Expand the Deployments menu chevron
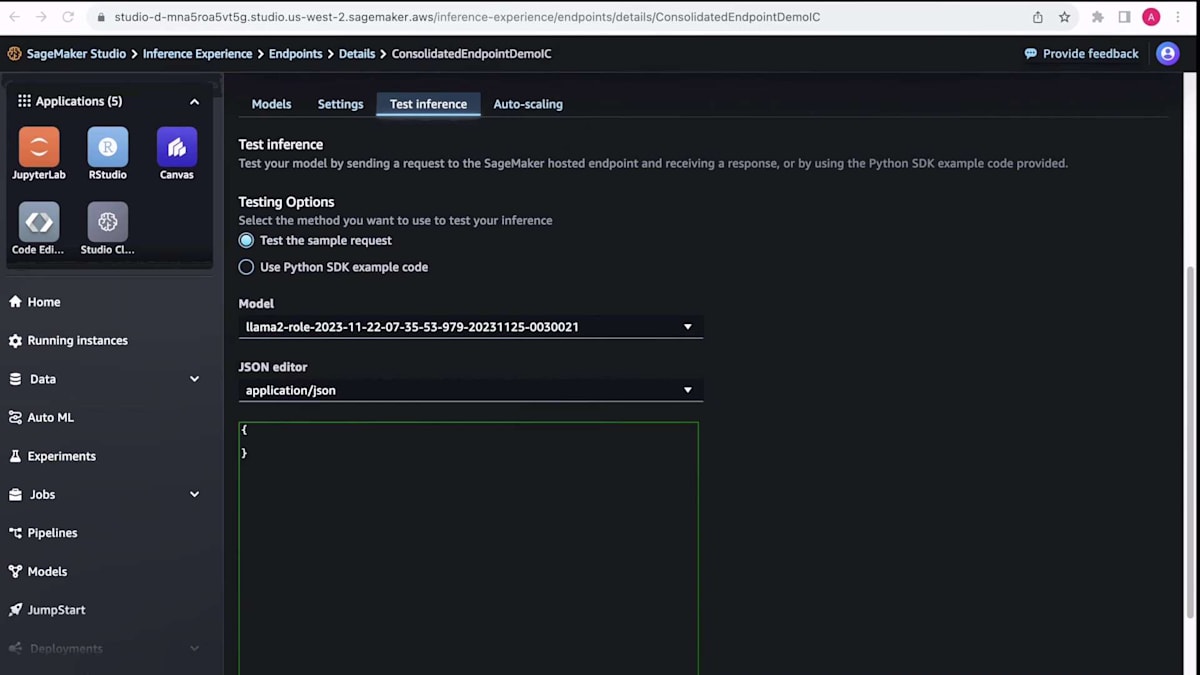The height and width of the screenshot is (675, 1200). 194,649
